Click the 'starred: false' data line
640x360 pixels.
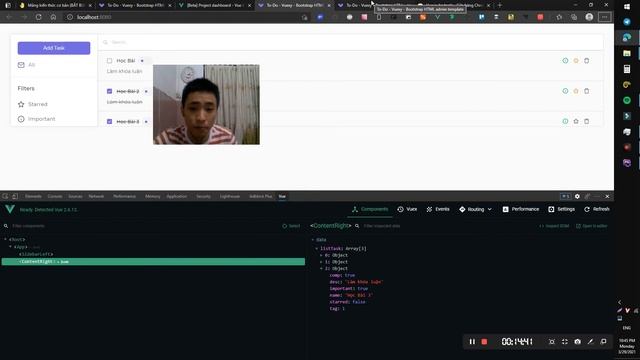[347, 302]
